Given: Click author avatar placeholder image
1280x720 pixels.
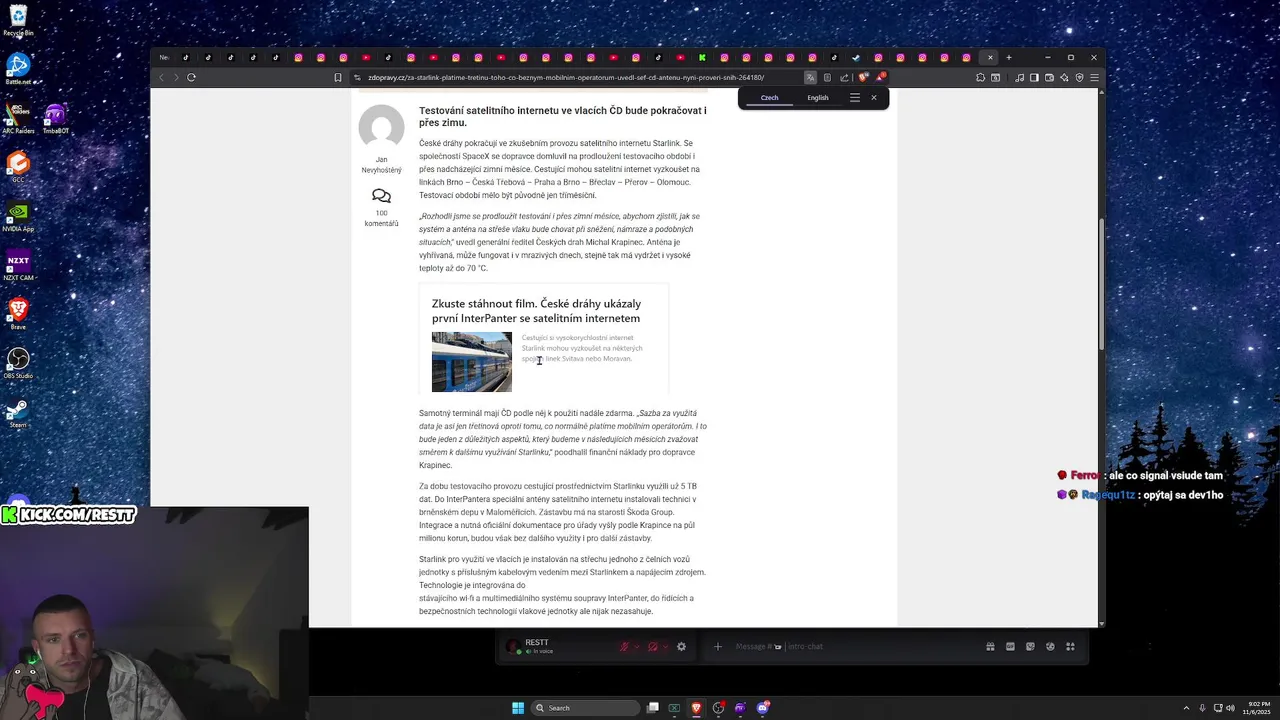Looking at the screenshot, I should 381,128.
